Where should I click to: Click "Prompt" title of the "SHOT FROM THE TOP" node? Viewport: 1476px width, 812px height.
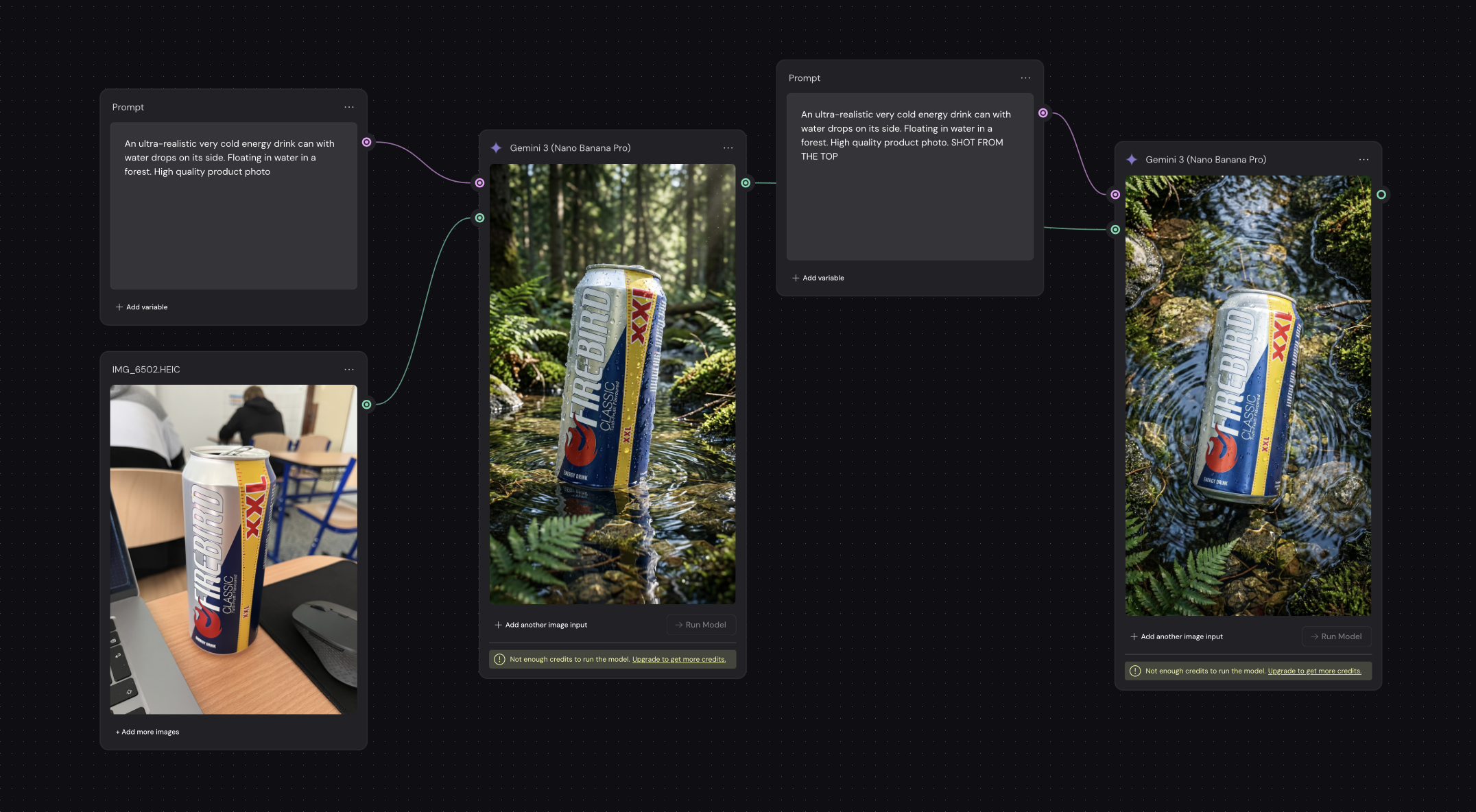coord(805,78)
